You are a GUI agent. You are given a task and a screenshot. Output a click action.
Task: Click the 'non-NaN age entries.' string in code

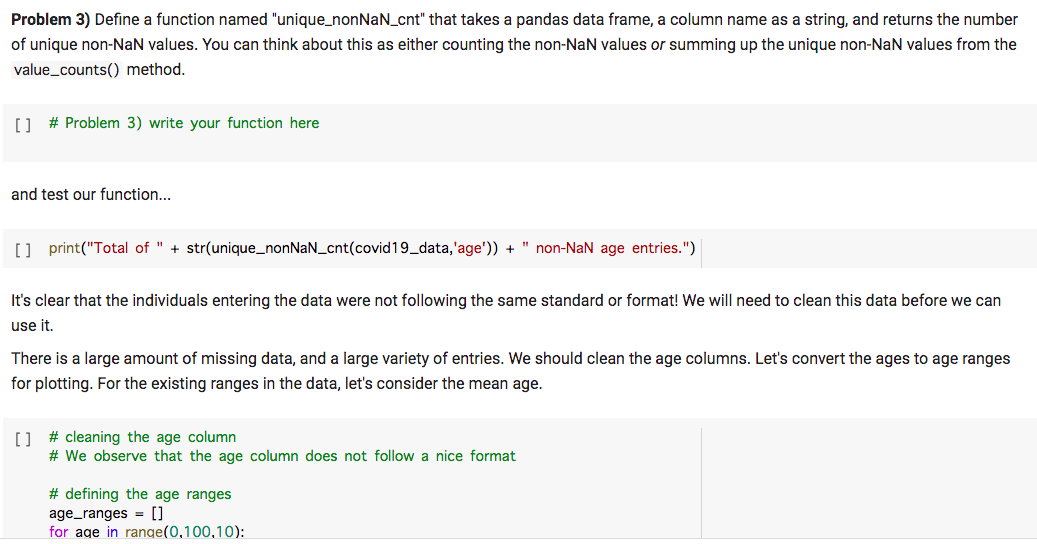pyautogui.click(x=606, y=248)
